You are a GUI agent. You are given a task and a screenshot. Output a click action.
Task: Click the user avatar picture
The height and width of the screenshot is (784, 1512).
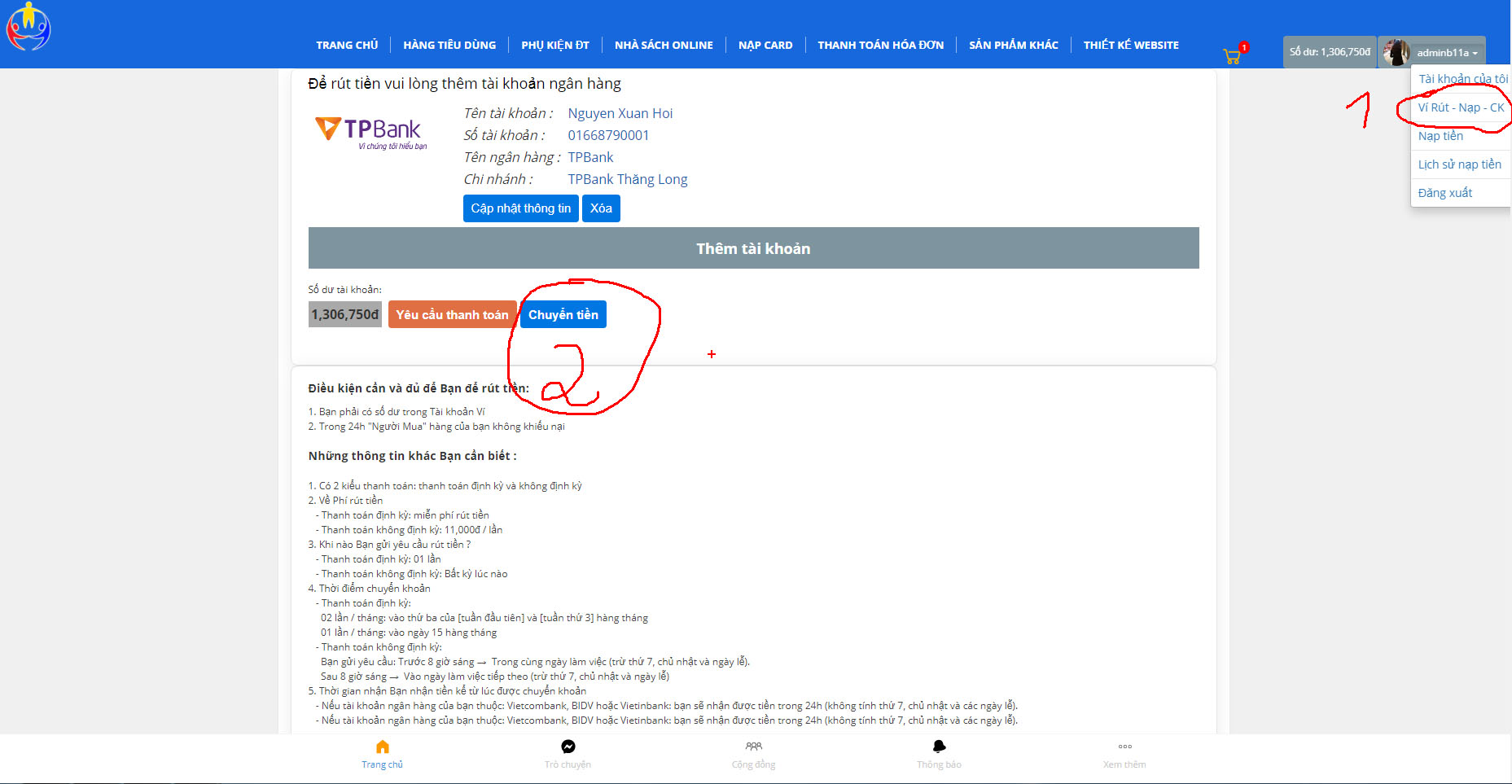(1396, 52)
